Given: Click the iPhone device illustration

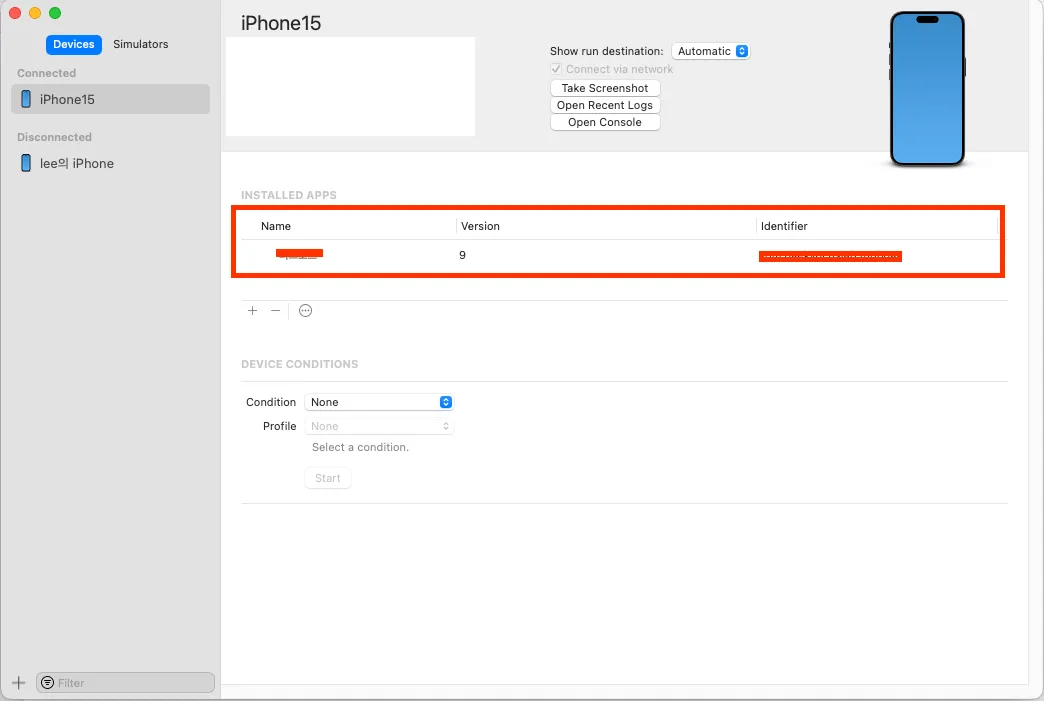Looking at the screenshot, I should coord(927,89).
